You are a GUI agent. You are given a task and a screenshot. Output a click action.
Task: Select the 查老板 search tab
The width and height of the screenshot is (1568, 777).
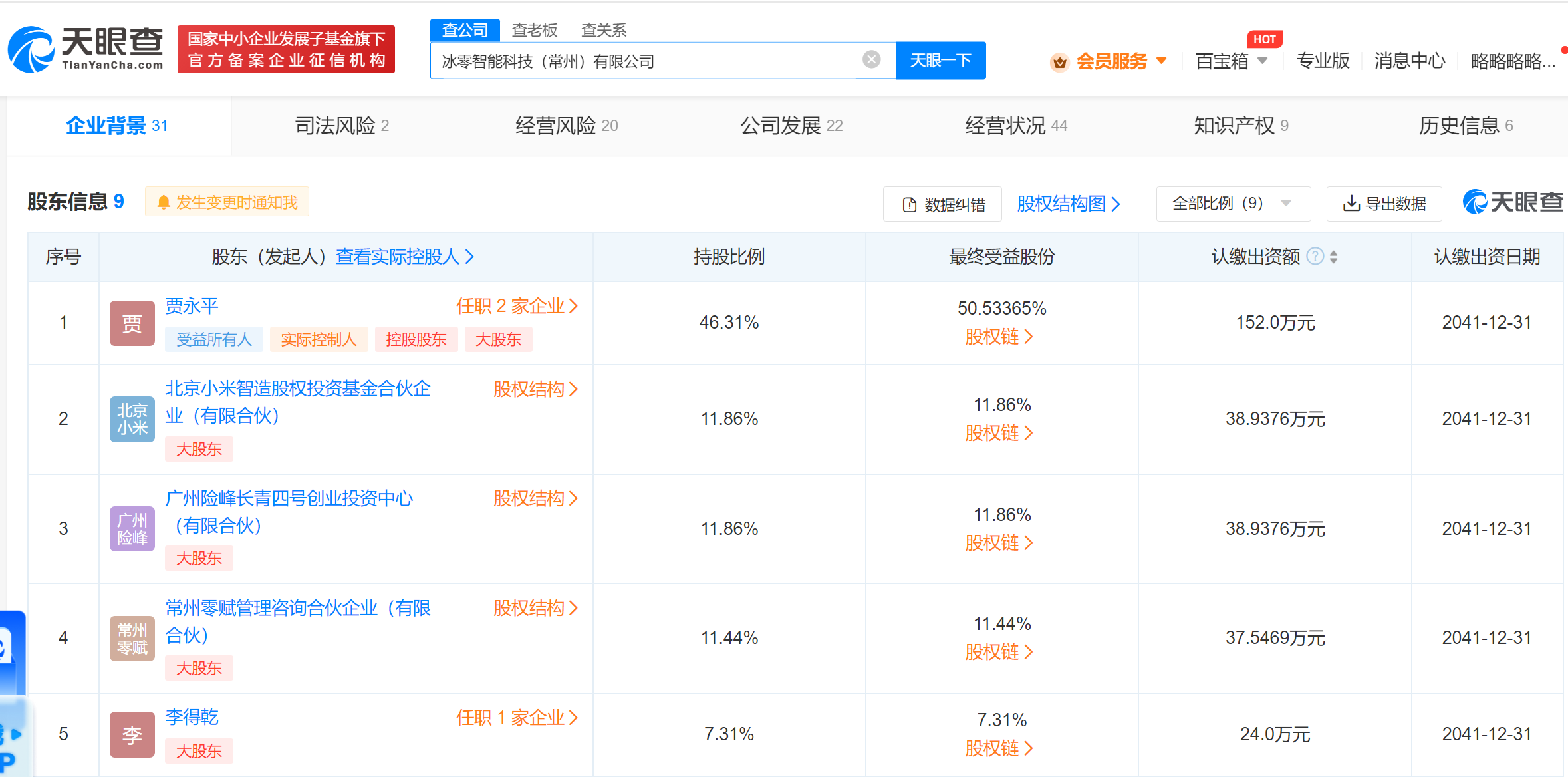[x=535, y=30]
